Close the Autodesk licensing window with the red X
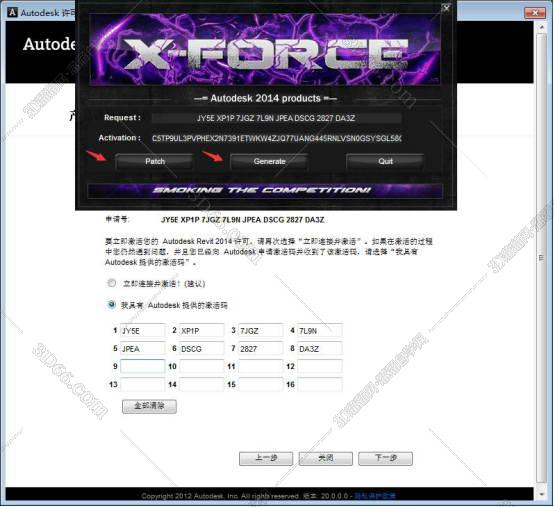The height and width of the screenshot is (507, 554). [535, 13]
